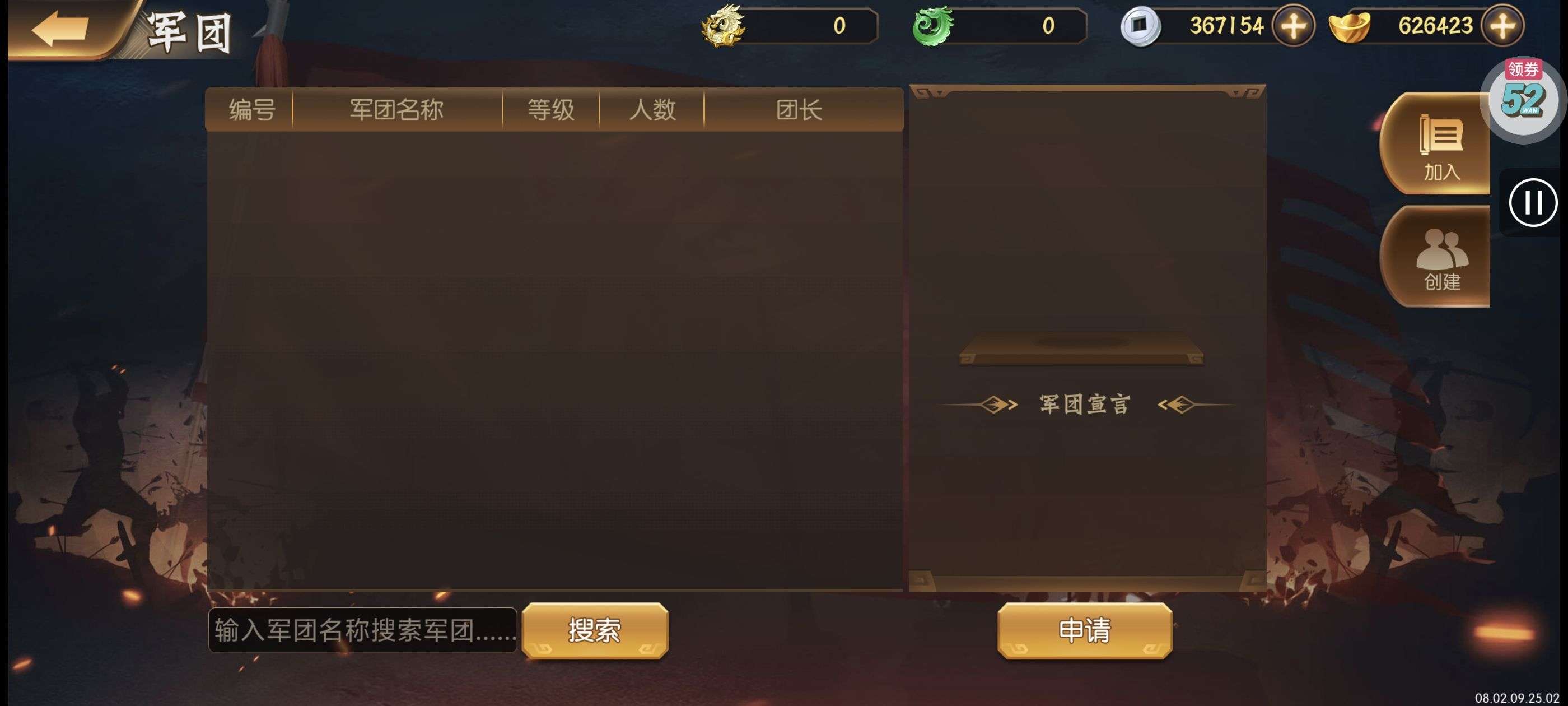
Task: Sort by 军团名称 column header
Action: pos(397,110)
